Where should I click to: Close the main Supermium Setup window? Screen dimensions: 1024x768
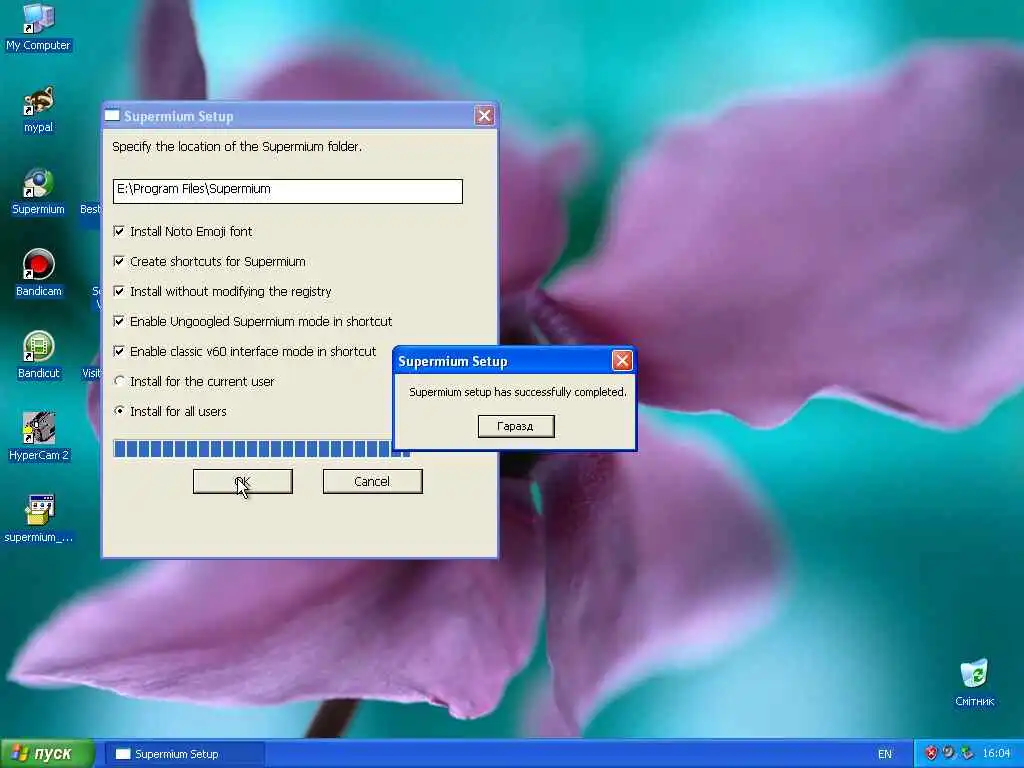[x=484, y=116]
